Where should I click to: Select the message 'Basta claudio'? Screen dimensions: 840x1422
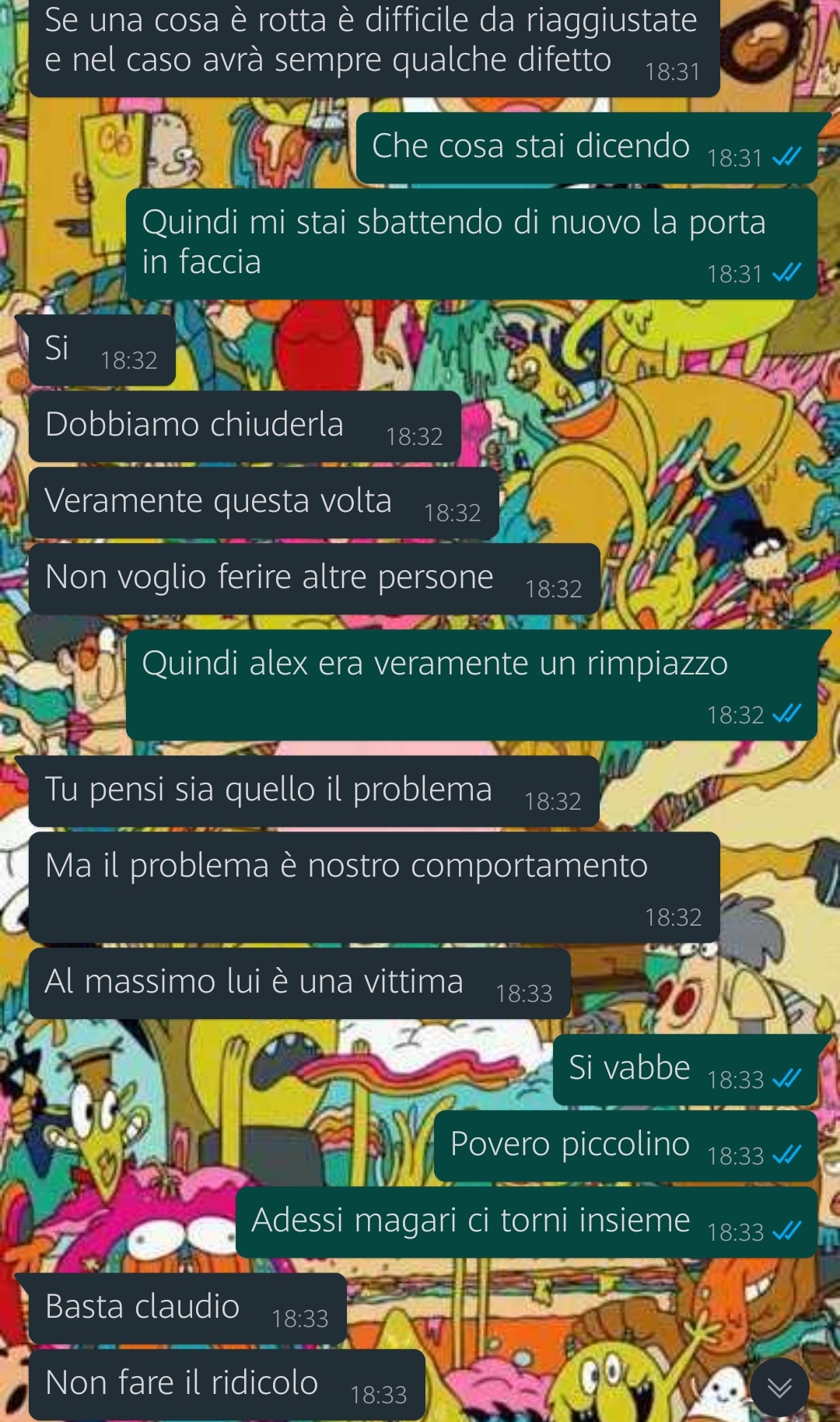pos(187,1308)
